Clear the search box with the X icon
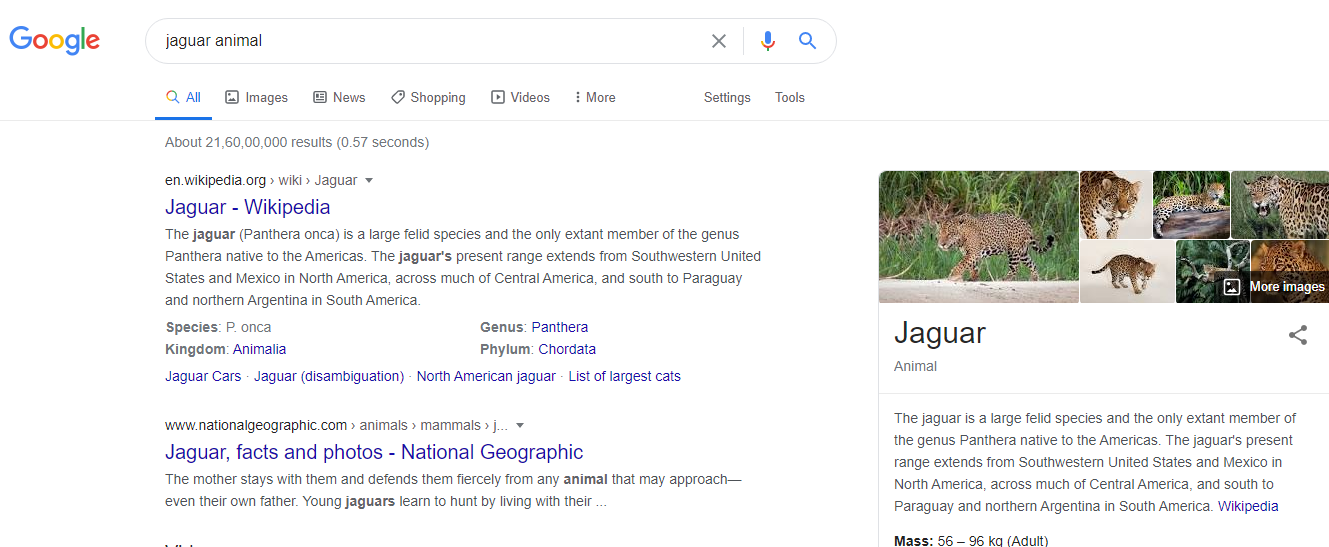The width and height of the screenshot is (1329, 547). (719, 41)
